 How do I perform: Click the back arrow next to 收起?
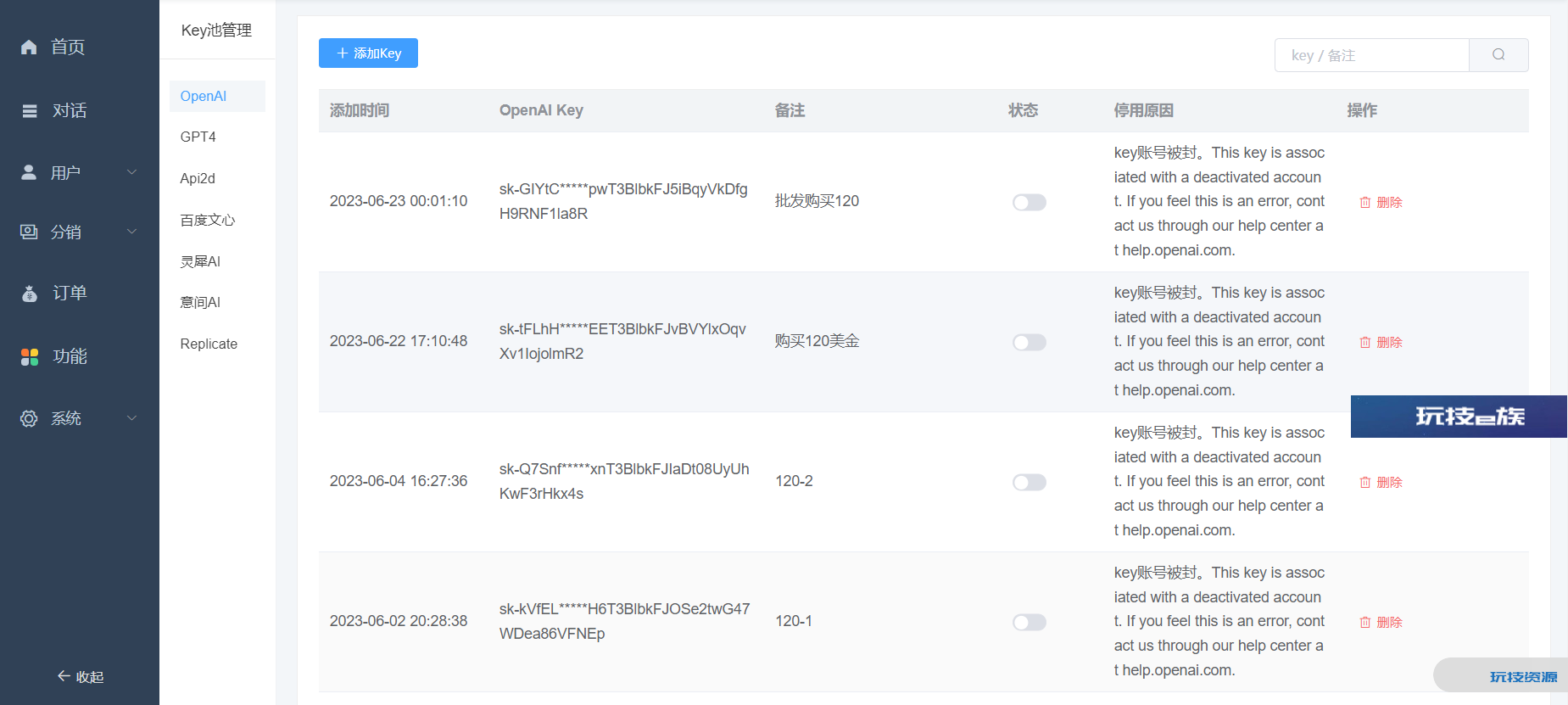(x=64, y=676)
